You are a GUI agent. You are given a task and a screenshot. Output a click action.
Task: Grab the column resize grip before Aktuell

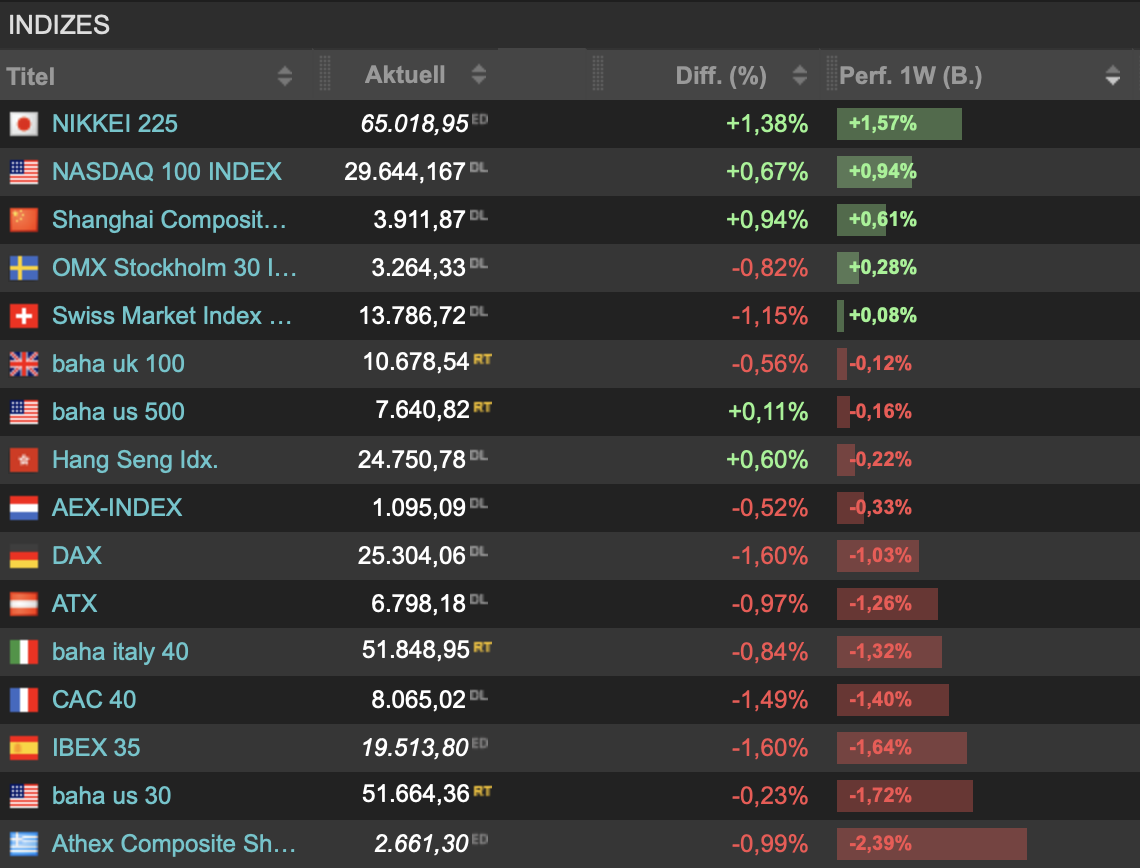point(325,73)
